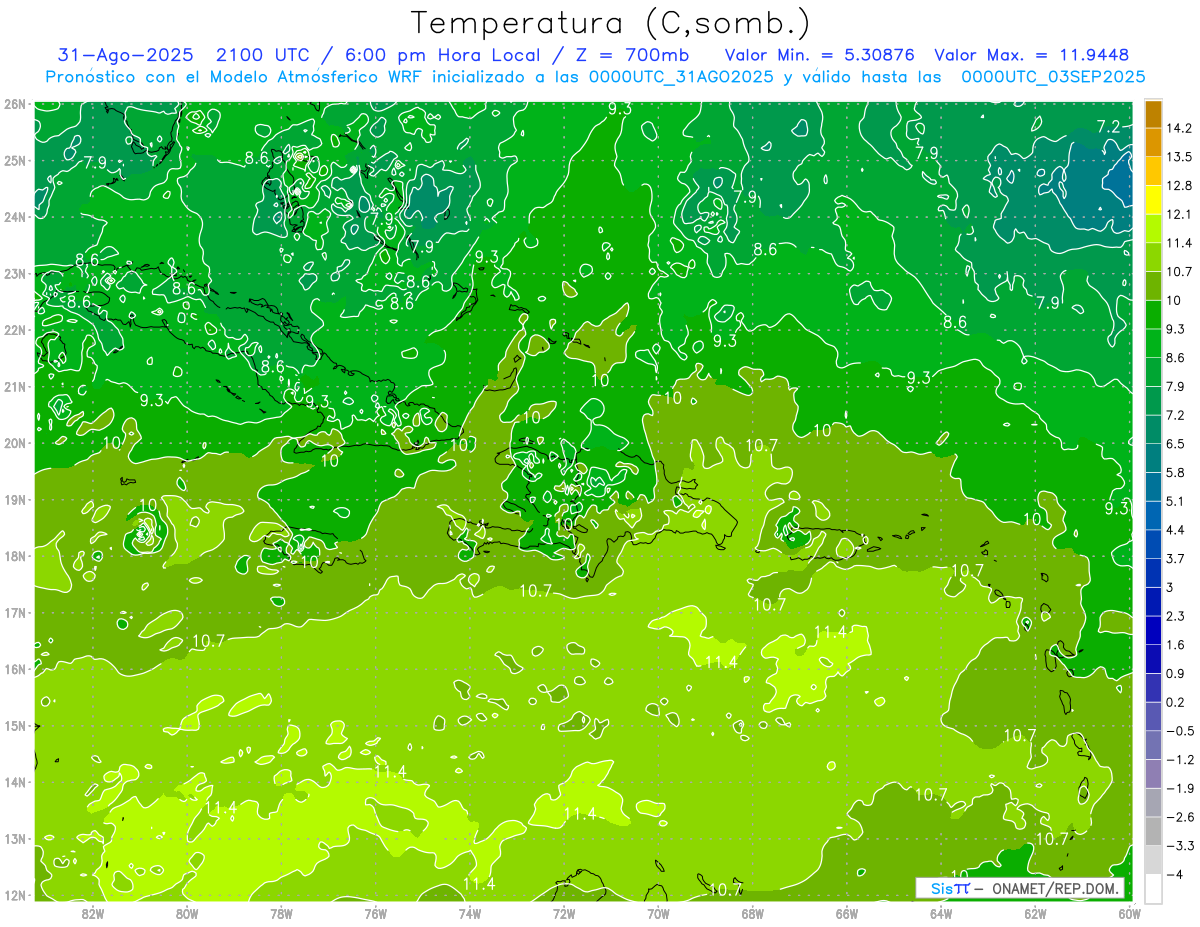This screenshot has height=927, width=1200.
Task: Click the orange swatch above 14.2 on the scale
Action: tap(1153, 114)
